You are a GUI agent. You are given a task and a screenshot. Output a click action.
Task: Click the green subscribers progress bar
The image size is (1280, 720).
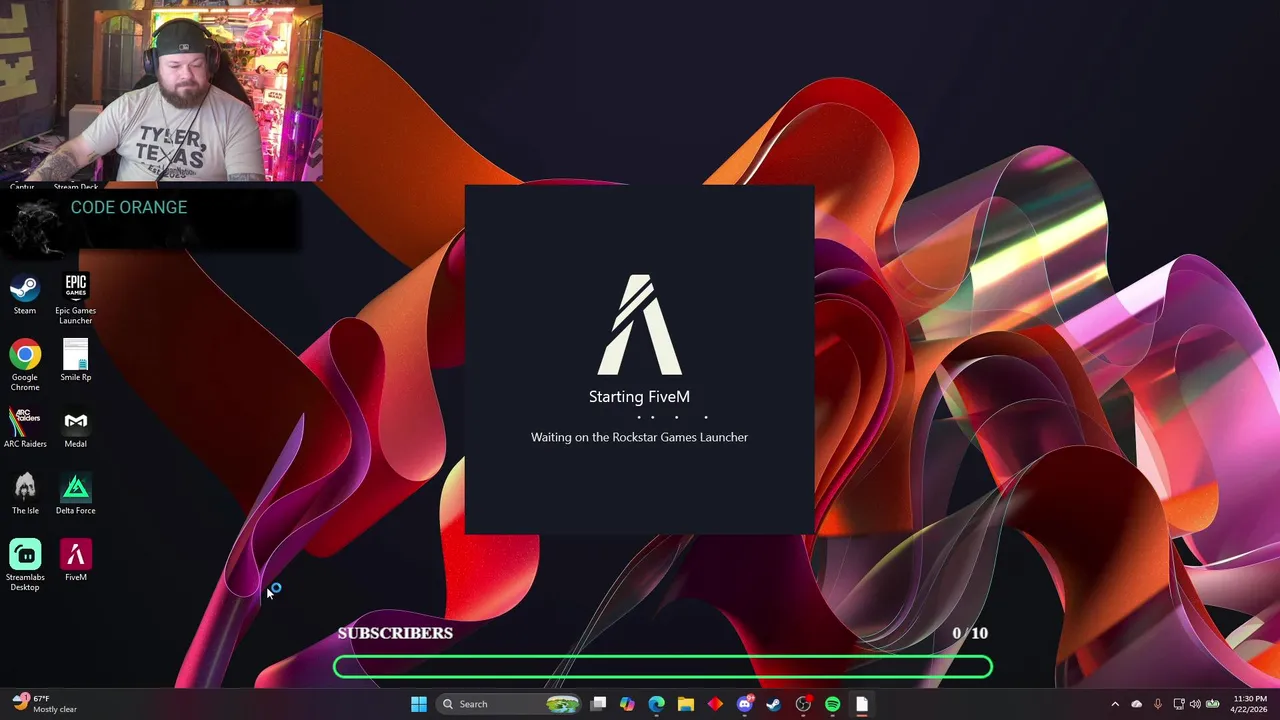pos(663,667)
